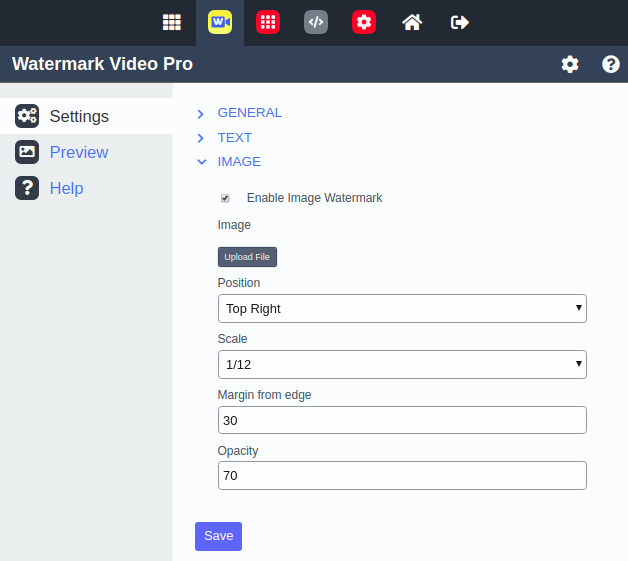Screen dimensions: 628x561
Task: Open Help in the sidebar
Action: 66,189
